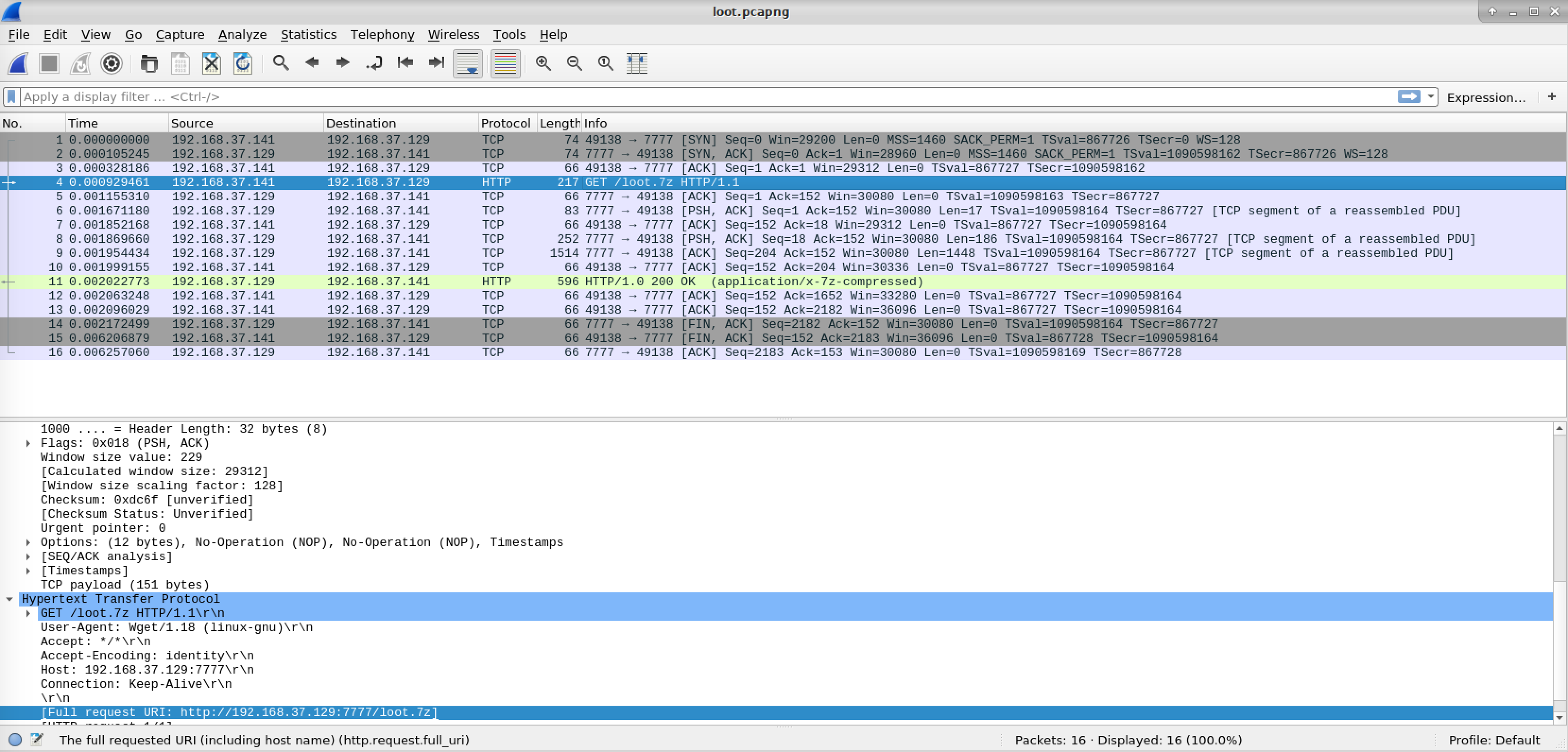Click Profile: Default in status bar
This screenshot has width=1568, height=752.
1494,740
